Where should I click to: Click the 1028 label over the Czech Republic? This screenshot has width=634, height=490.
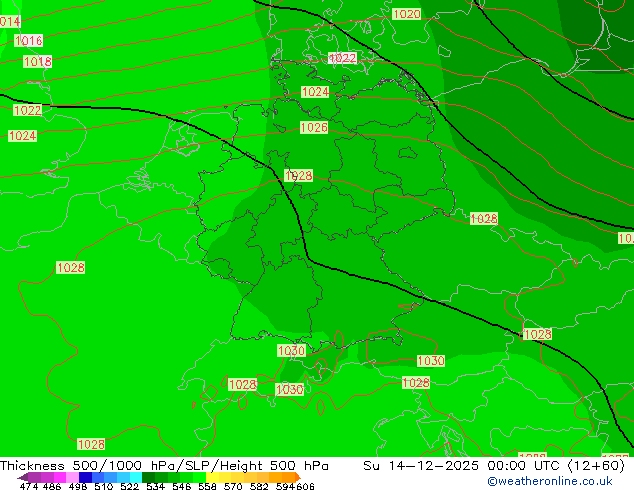484,219
